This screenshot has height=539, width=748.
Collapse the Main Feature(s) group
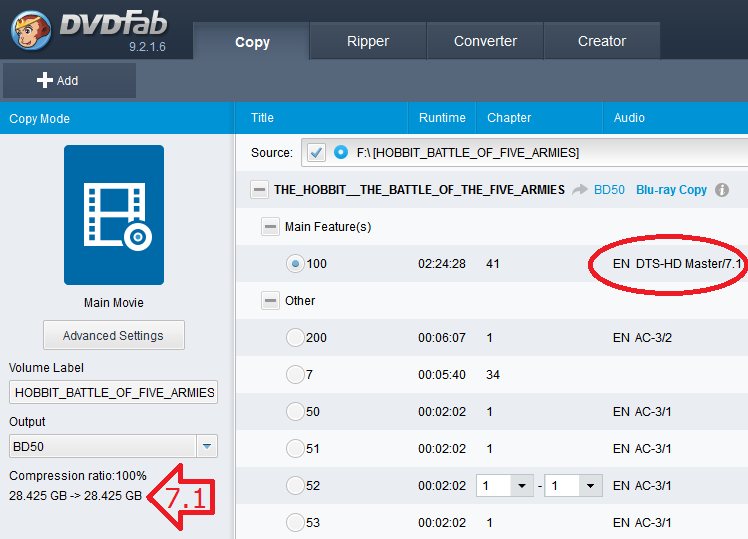point(270,227)
